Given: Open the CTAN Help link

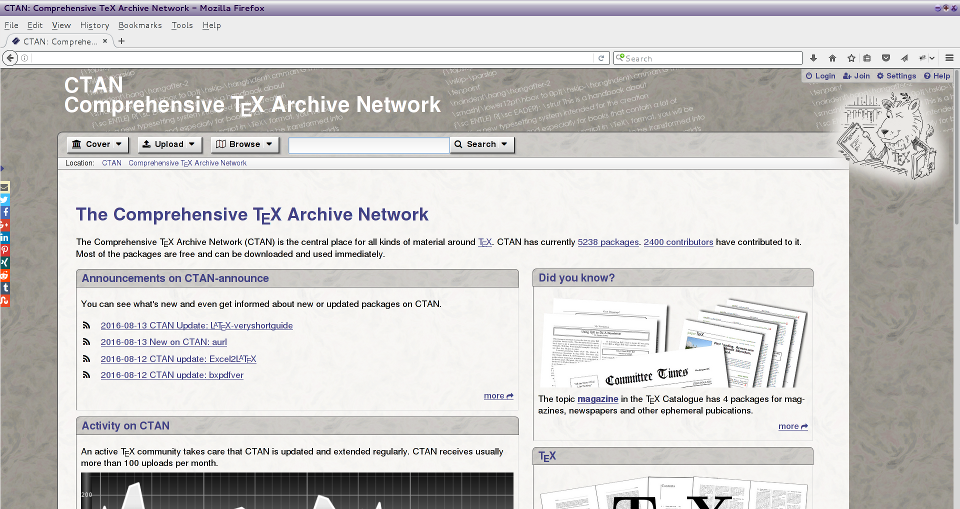Looking at the screenshot, I should [937, 76].
